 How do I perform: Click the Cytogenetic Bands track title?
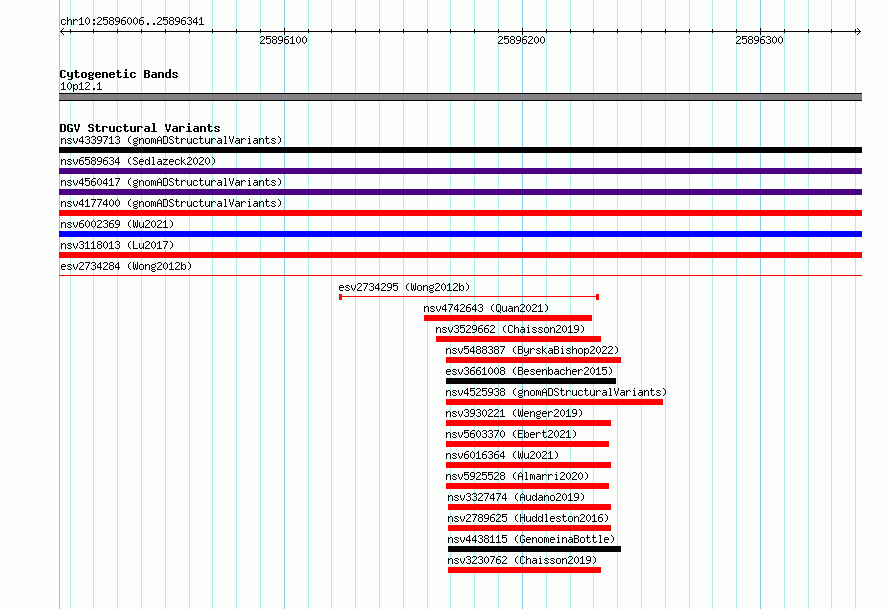pyautogui.click(x=119, y=74)
